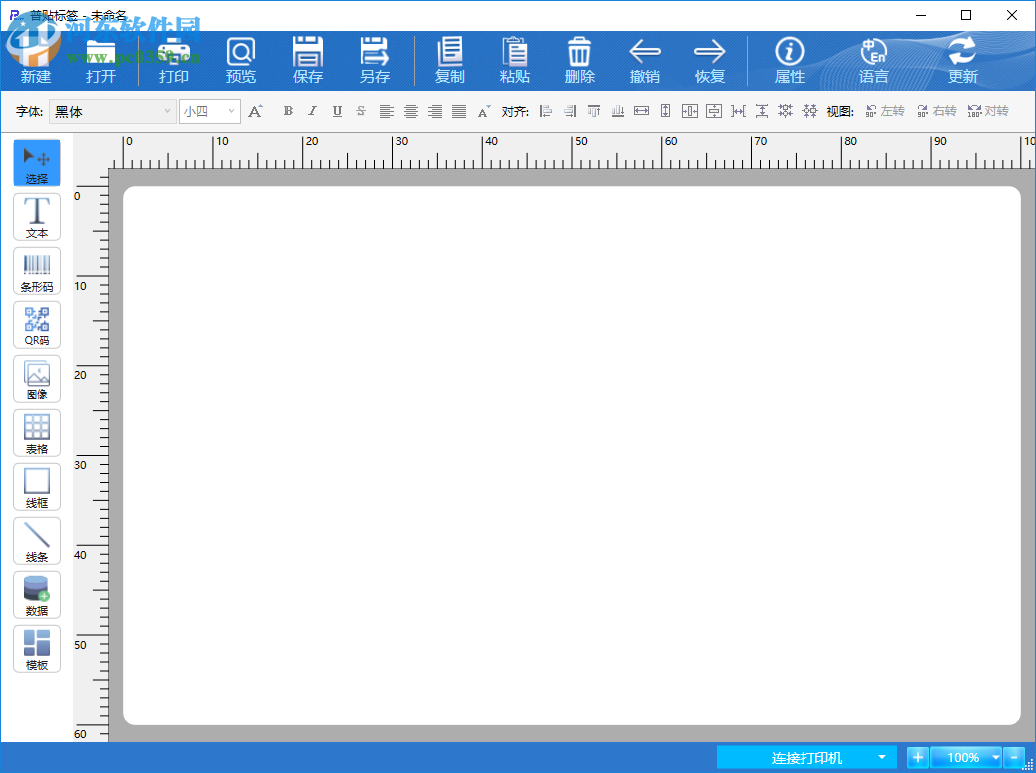
Task: Center object horizontally on label
Action: point(690,111)
